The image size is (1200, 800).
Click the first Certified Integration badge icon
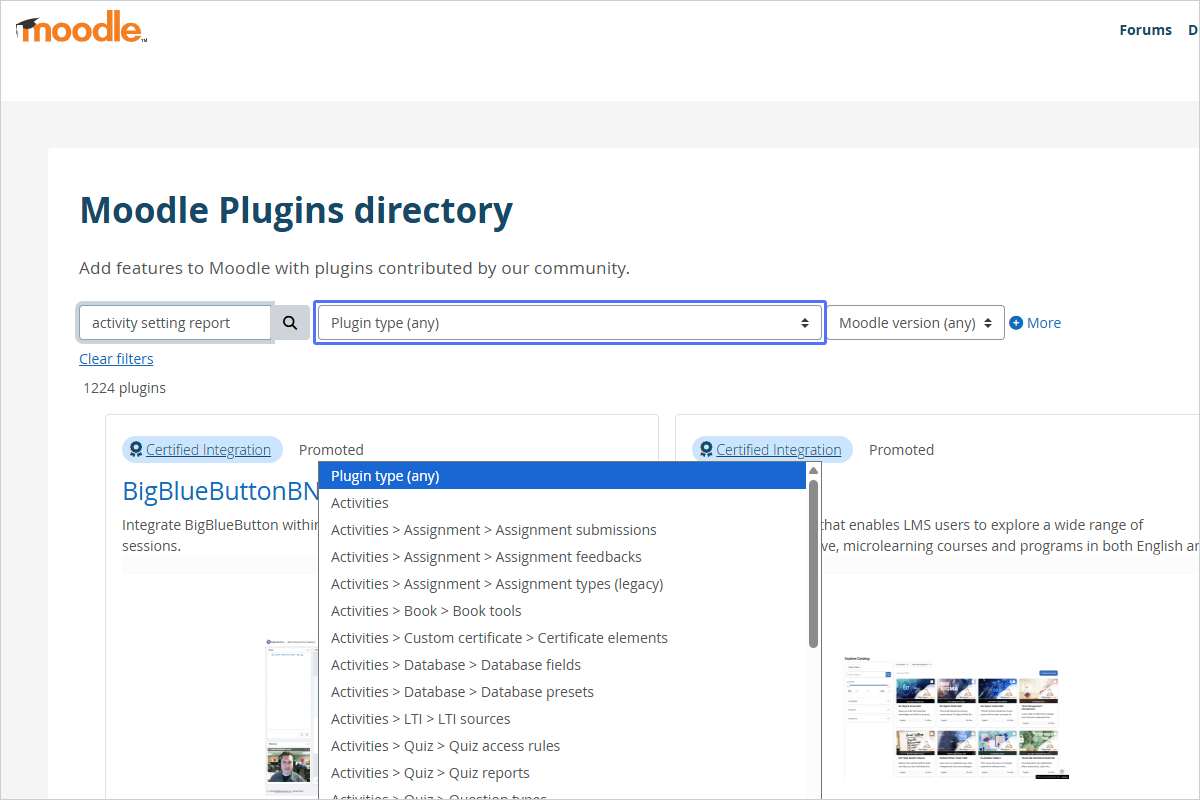pyautogui.click(x=136, y=450)
